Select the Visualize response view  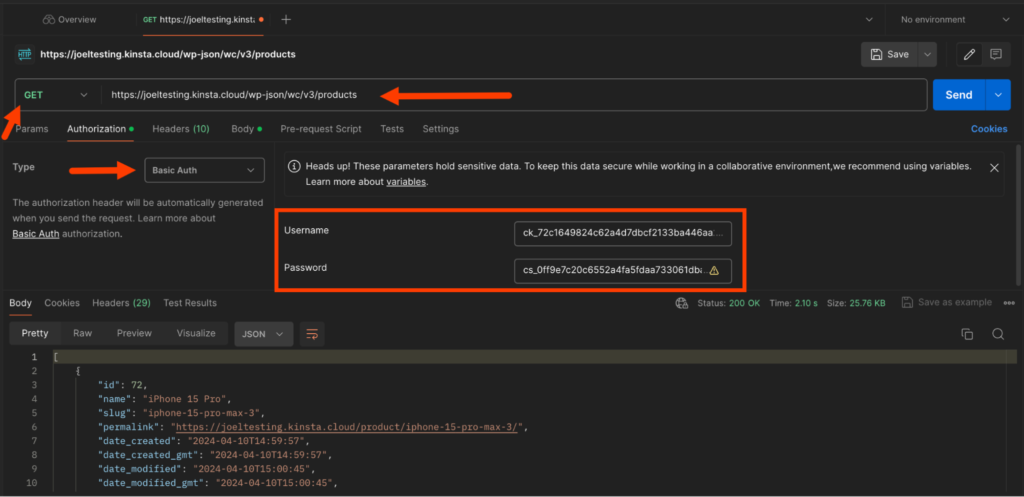[196, 334]
